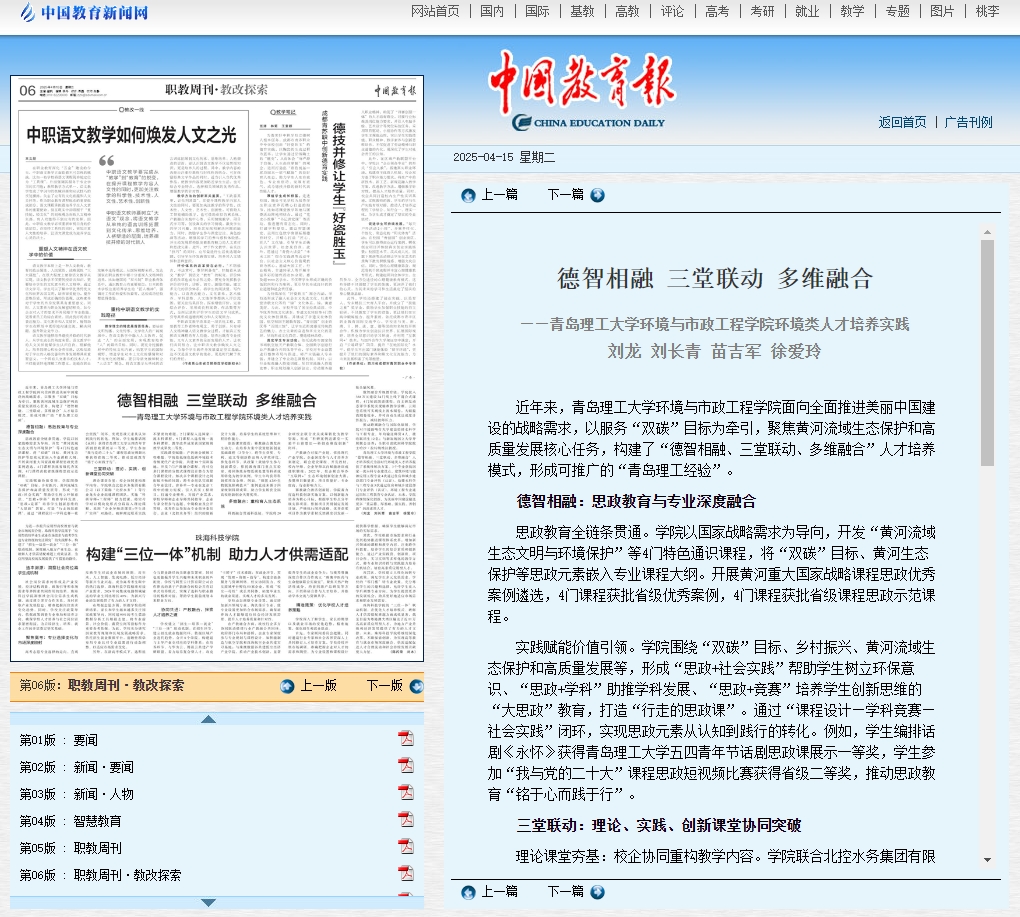The height and width of the screenshot is (917, 1020).
Task: Download PDF of 第03版 新闻·人物
Action: (406, 793)
